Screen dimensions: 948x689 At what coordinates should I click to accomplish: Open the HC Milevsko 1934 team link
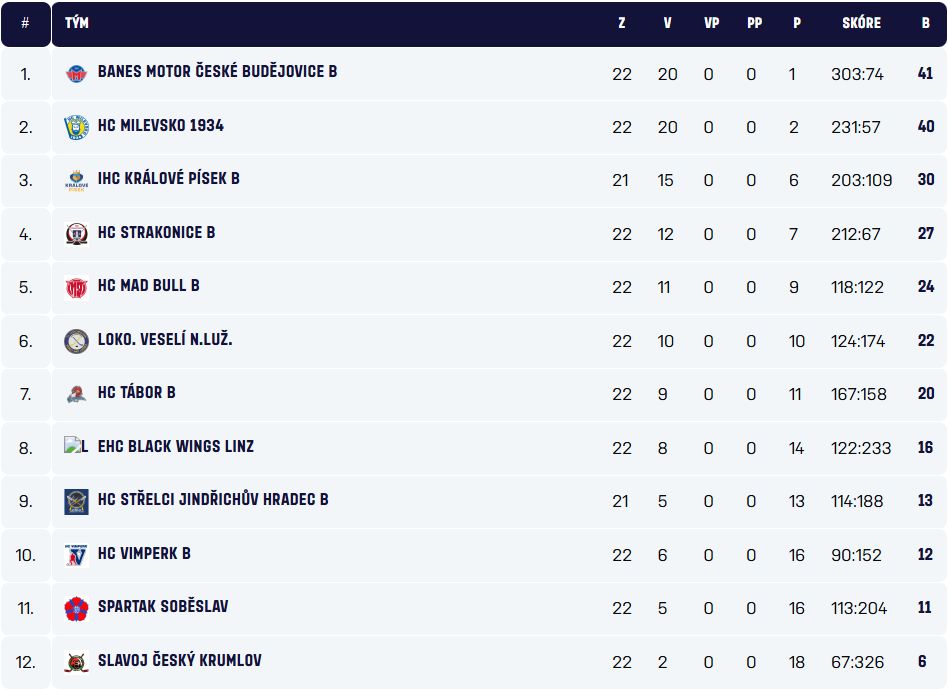click(160, 126)
